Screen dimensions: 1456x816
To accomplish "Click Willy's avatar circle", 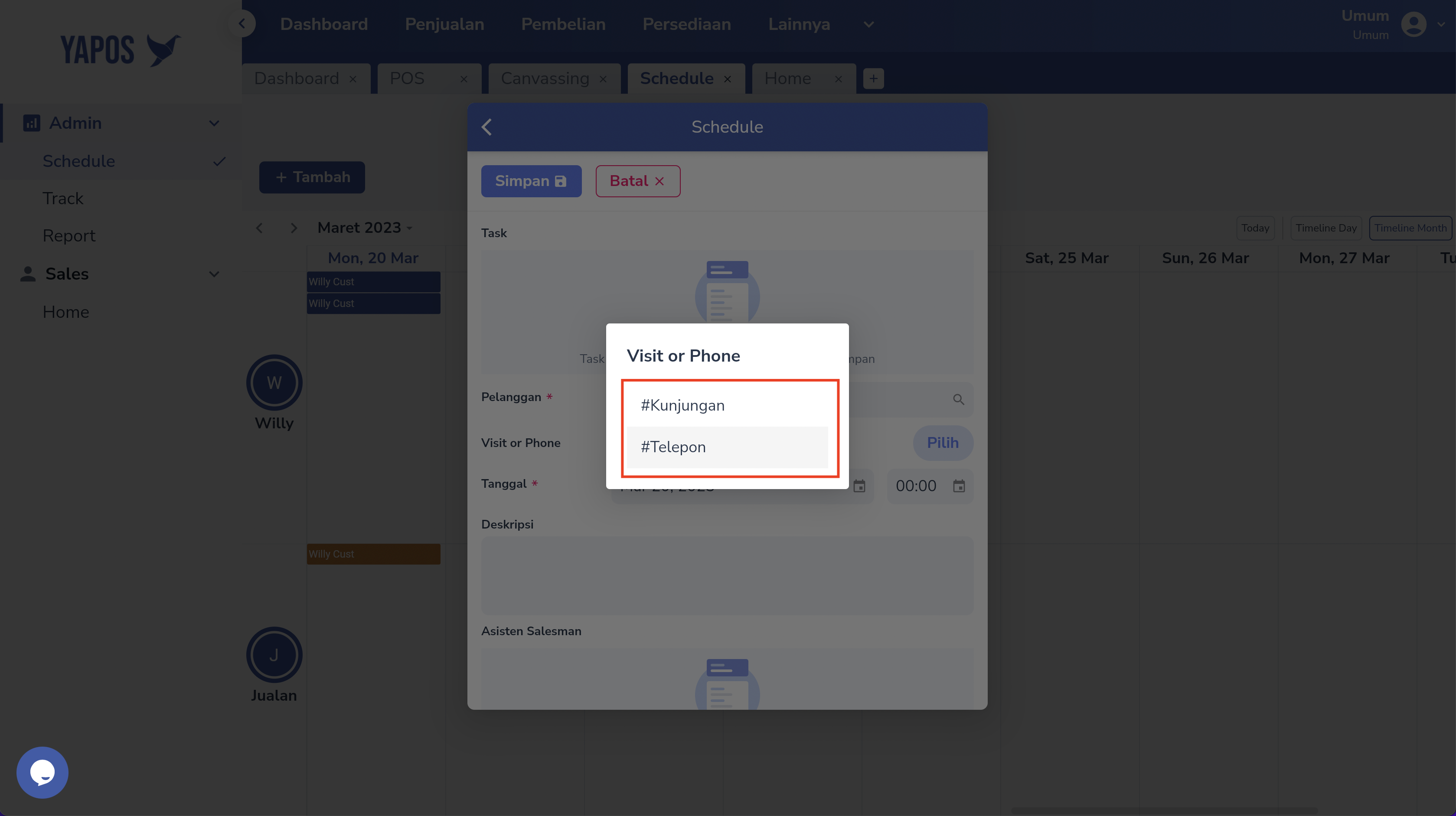I will (x=274, y=382).
